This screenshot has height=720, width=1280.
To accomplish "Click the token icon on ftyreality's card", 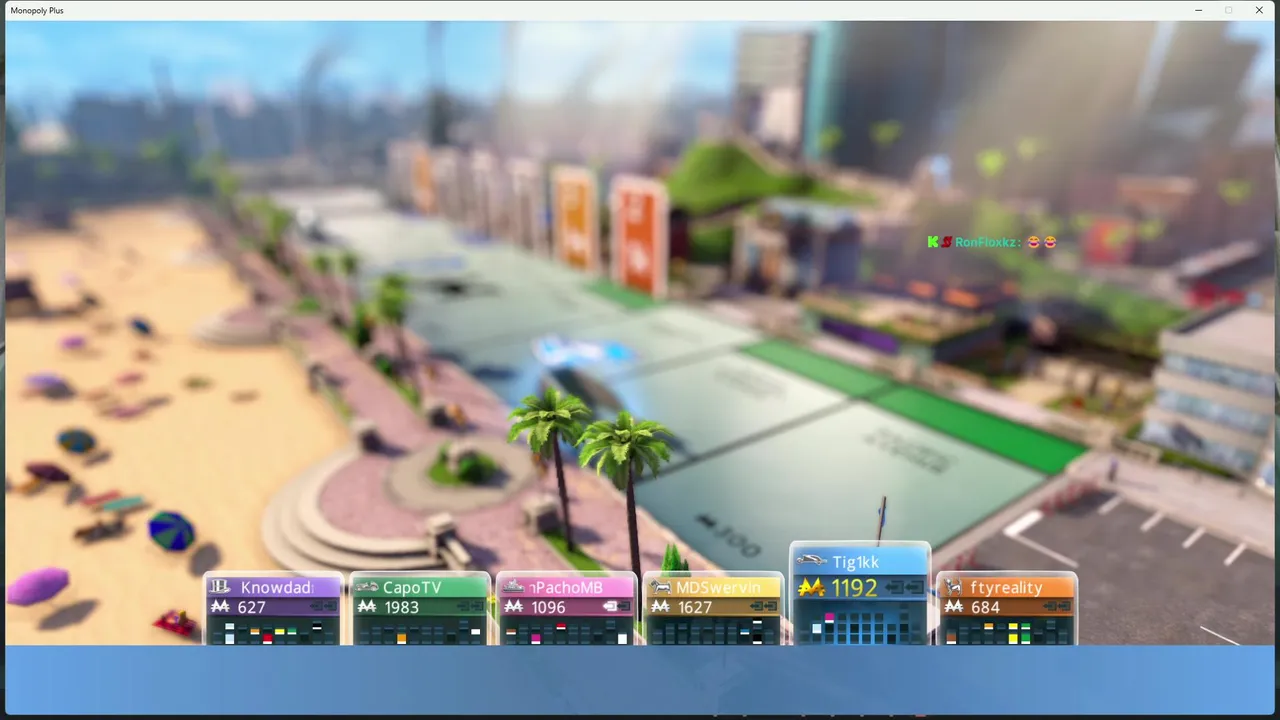I will point(955,587).
